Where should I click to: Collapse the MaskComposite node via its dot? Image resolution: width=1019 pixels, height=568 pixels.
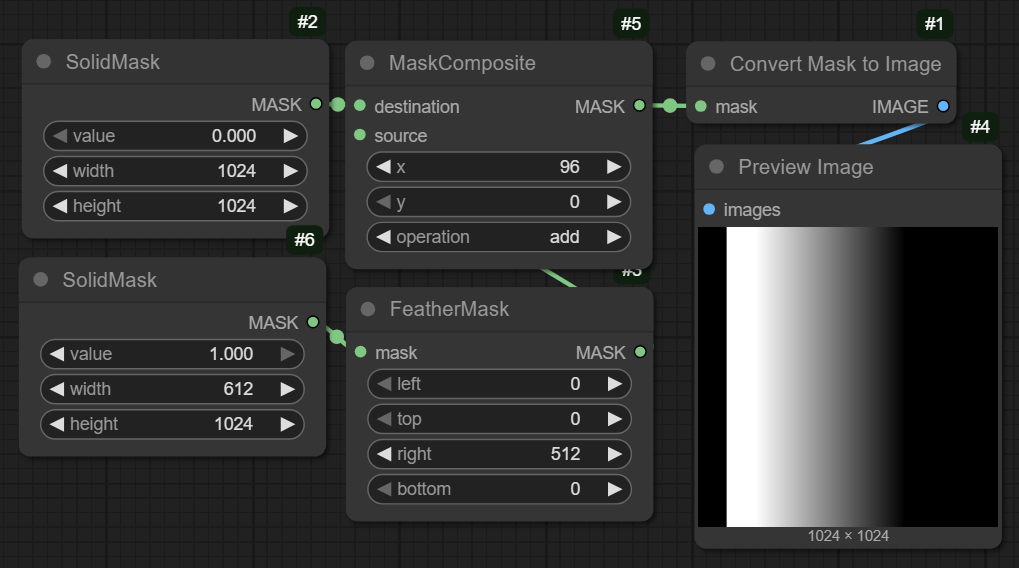[x=367, y=63]
